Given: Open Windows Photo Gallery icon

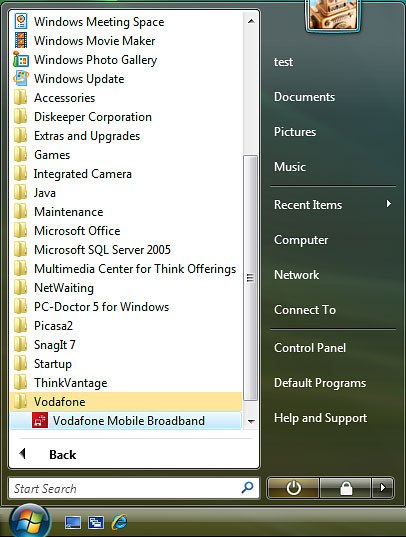Looking at the screenshot, I should [21, 60].
